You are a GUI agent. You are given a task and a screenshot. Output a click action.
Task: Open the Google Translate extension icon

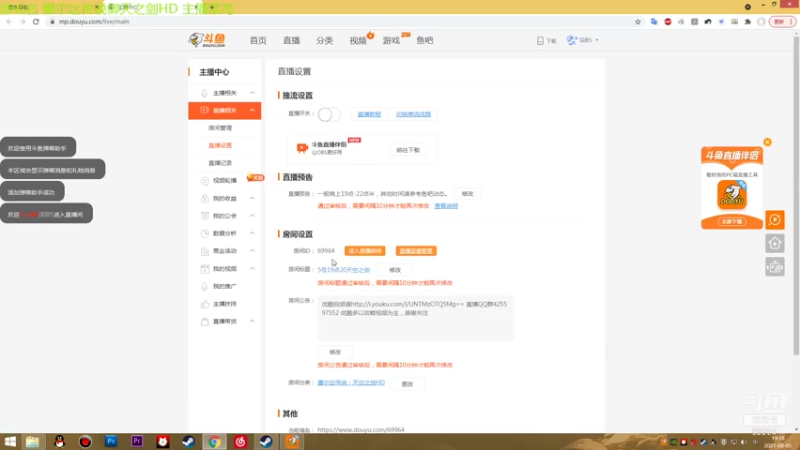[654, 21]
